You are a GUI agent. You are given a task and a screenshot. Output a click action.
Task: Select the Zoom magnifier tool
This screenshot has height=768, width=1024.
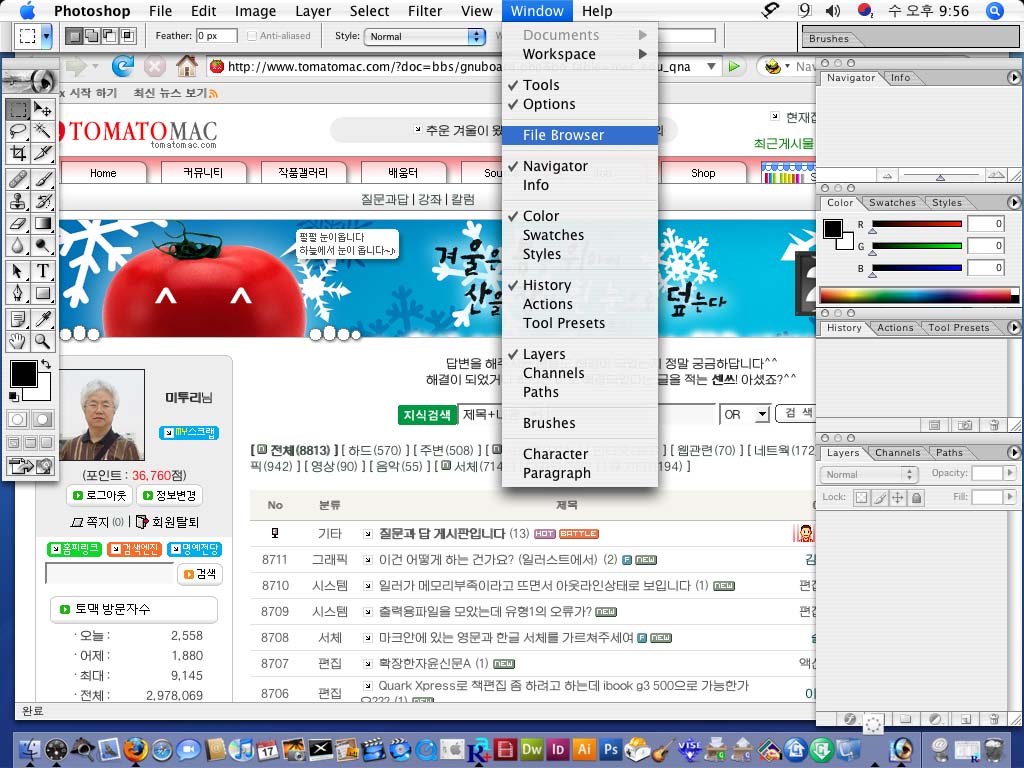[x=43, y=342]
